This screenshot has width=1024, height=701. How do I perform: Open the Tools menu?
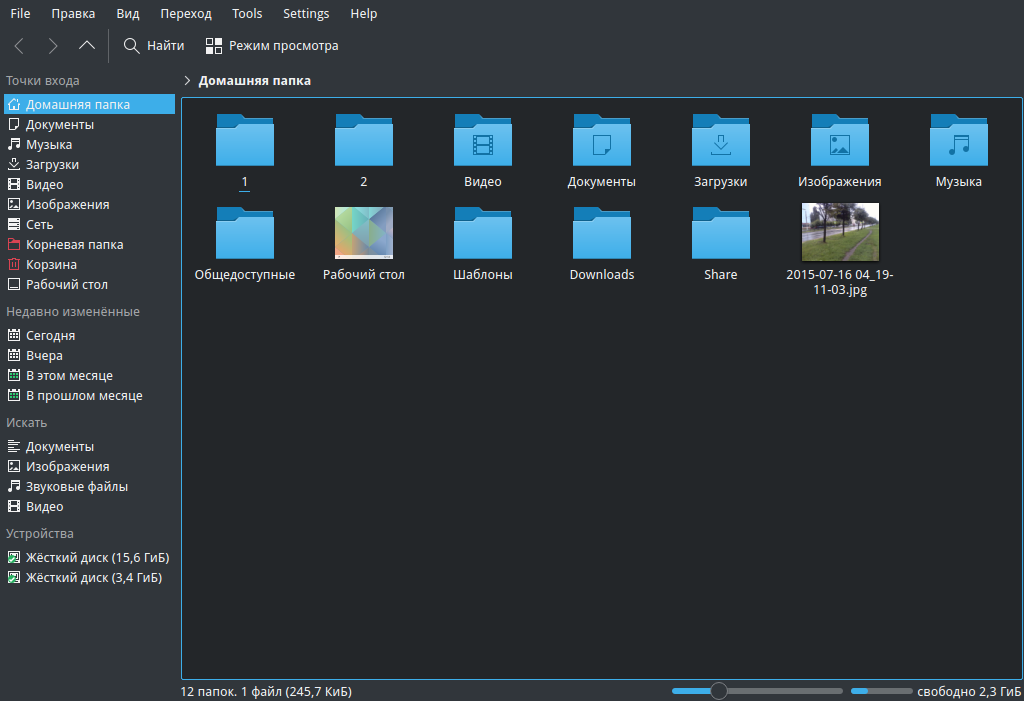247,14
